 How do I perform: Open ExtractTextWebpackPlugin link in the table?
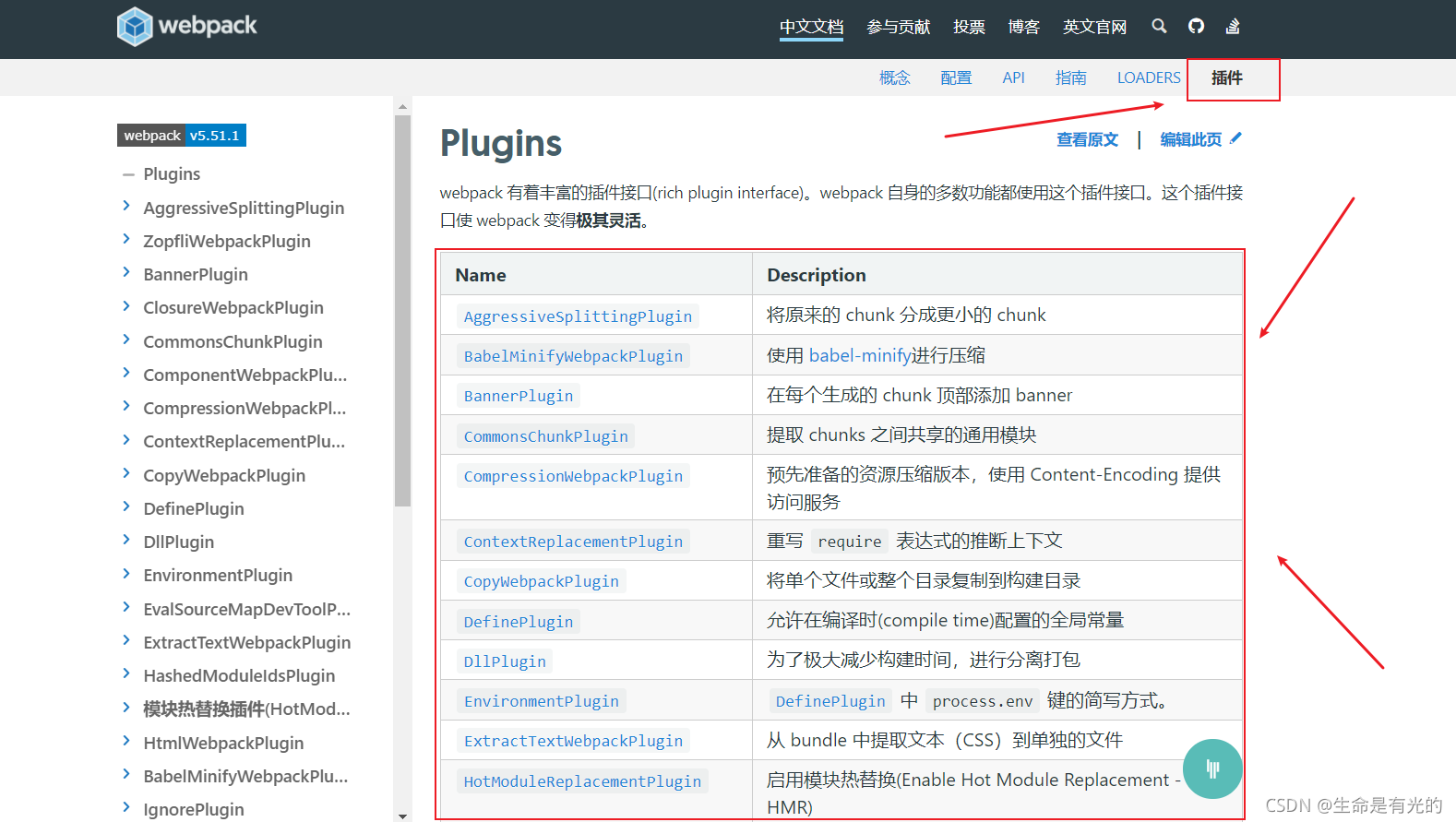click(573, 741)
